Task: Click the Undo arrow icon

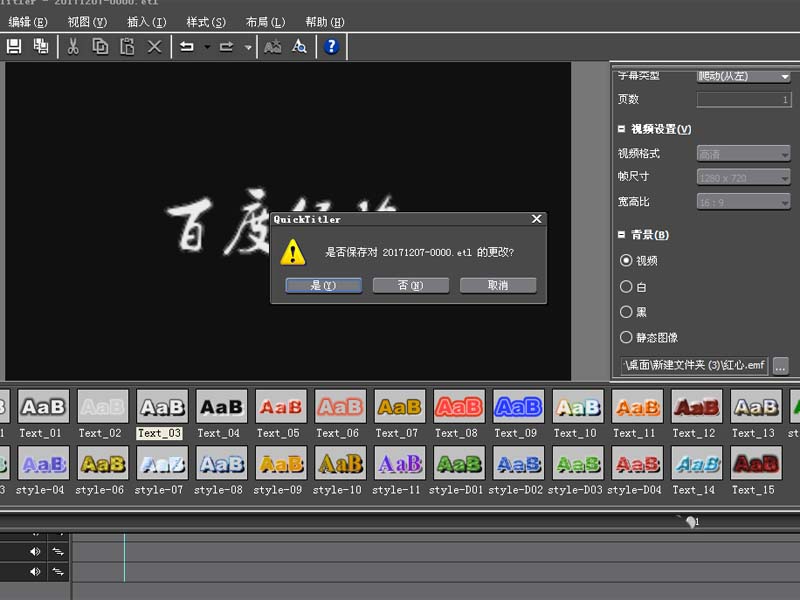Action: pyautogui.click(x=189, y=46)
